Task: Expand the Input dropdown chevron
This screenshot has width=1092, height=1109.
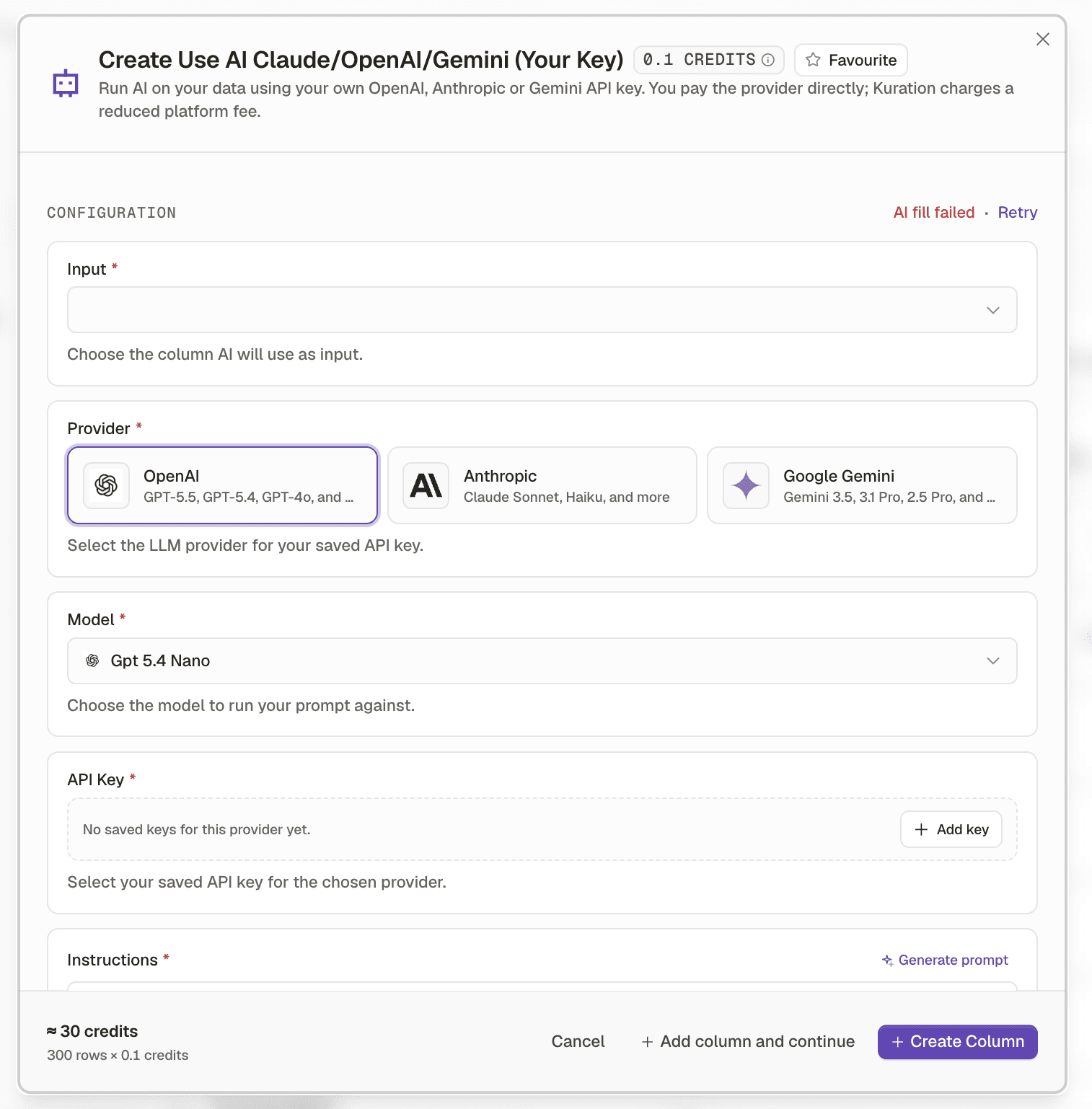Action: pyautogui.click(x=993, y=310)
